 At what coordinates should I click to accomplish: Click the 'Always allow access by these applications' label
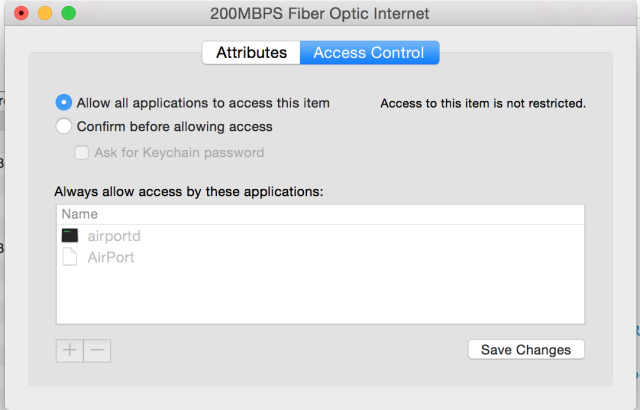coord(189,191)
